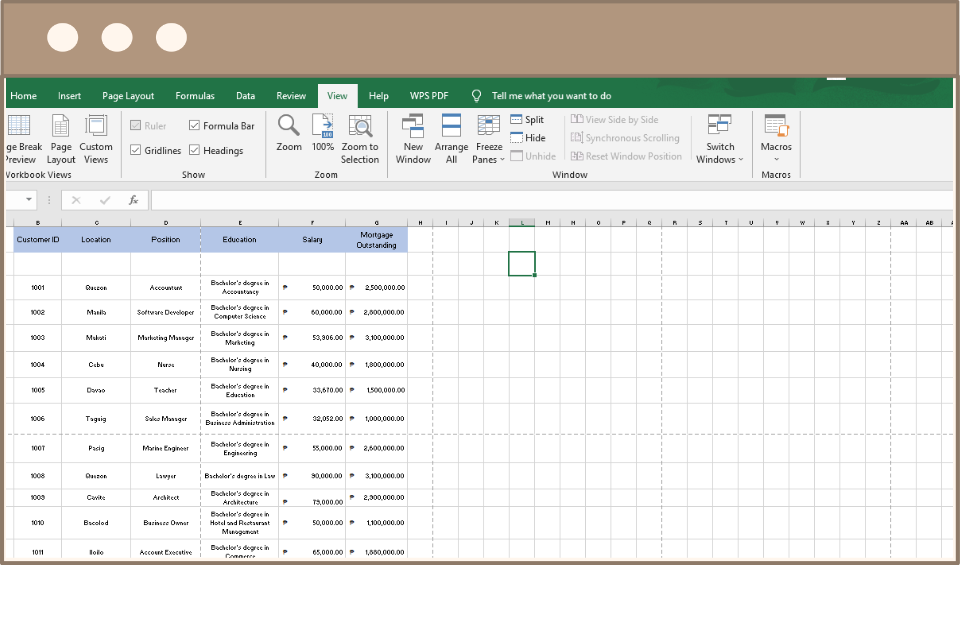Click salary cell 50,000.00 for 1001

(312, 287)
